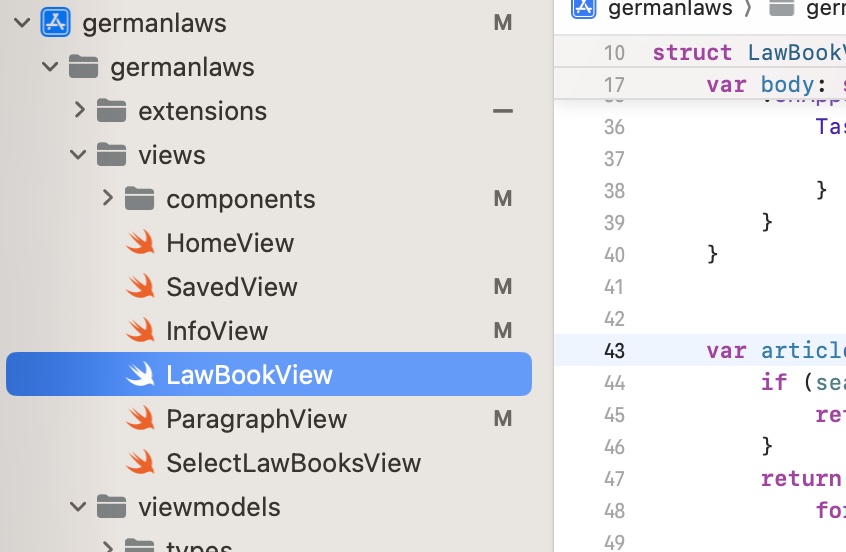Viewport: 846px width, 552px height.
Task: Collapse the views folder
Action: click(x=79, y=155)
